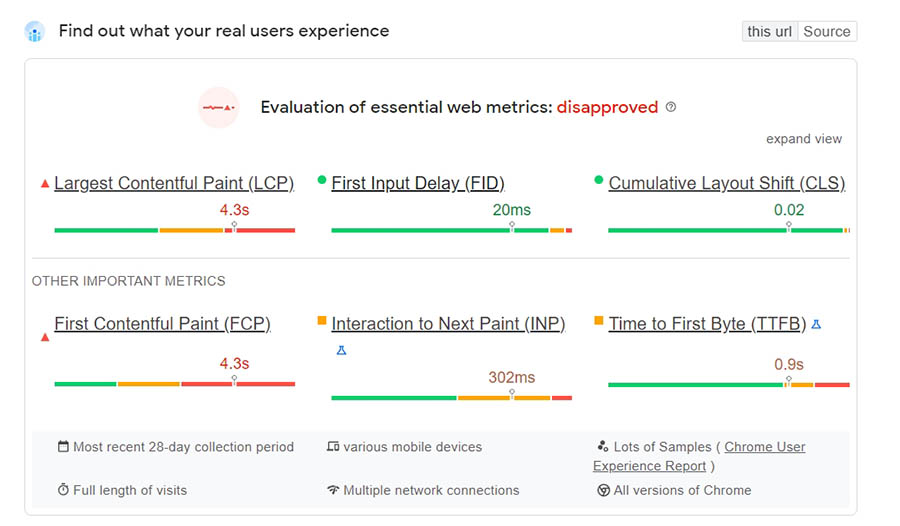This screenshot has height=526, width=900.
Task: Open the Time to First Byte link
Action: pyautogui.click(x=707, y=324)
